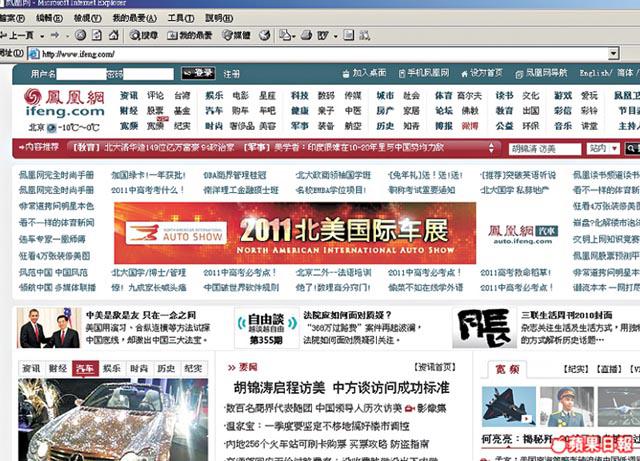Click the 鳳凰網 ifeng.com logo

64,103
